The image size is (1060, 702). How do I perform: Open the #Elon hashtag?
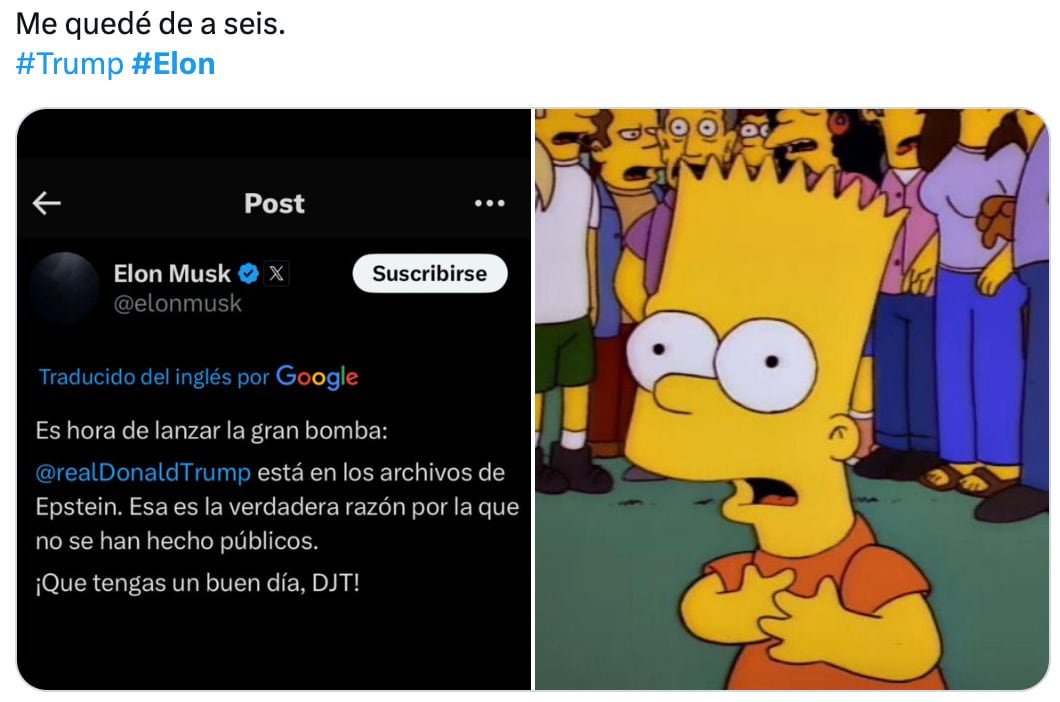(x=174, y=64)
